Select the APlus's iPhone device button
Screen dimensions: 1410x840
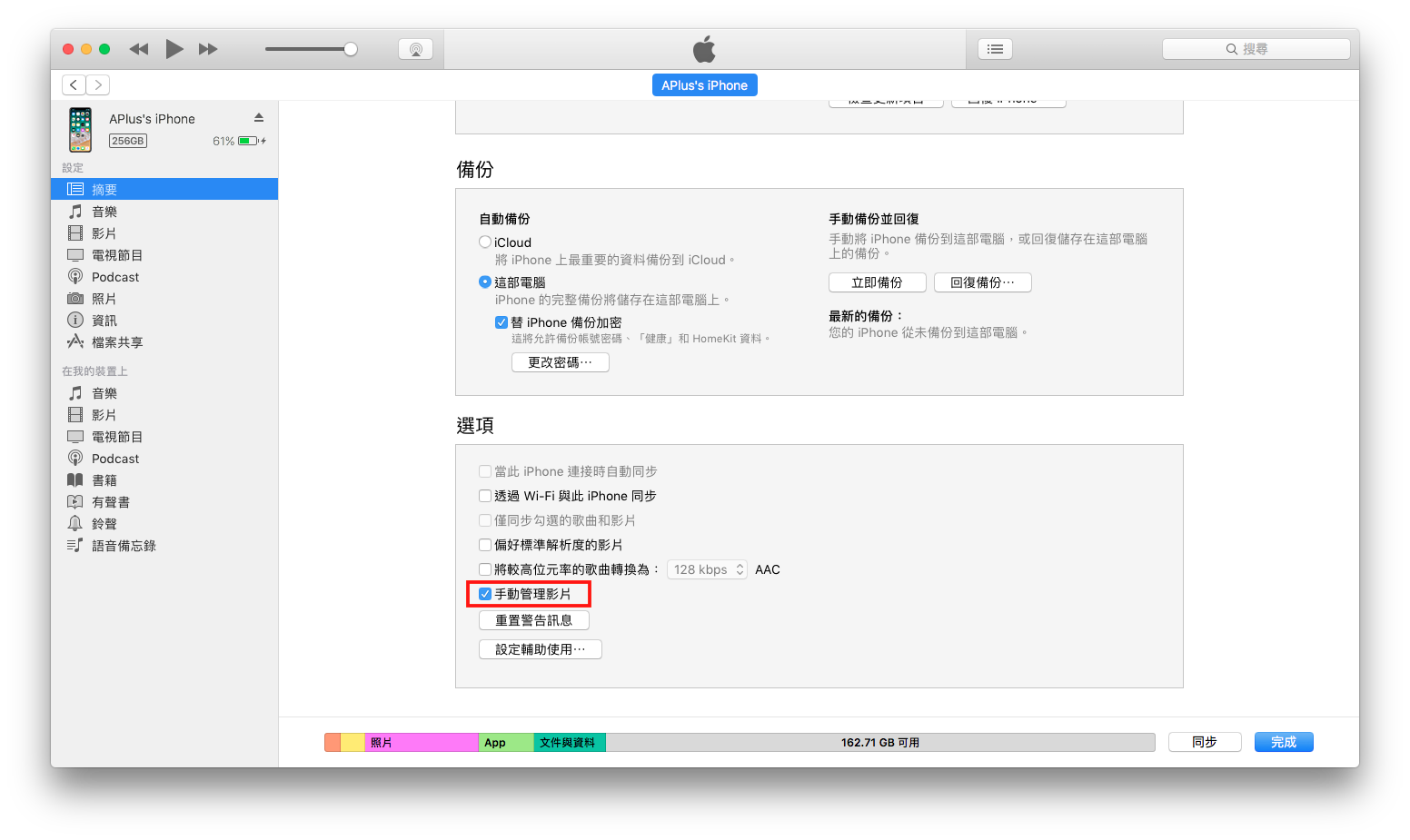pos(704,85)
